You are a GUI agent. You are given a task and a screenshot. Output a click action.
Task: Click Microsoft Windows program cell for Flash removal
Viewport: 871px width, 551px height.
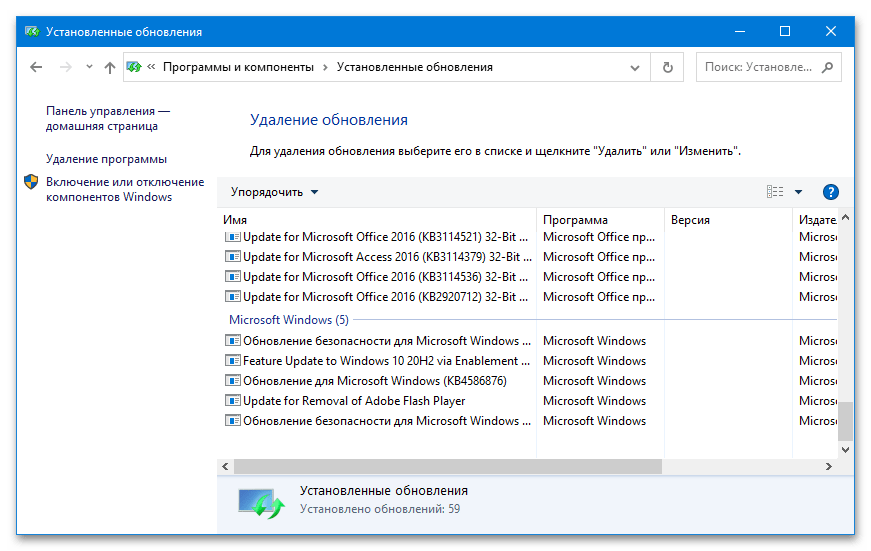(x=594, y=401)
